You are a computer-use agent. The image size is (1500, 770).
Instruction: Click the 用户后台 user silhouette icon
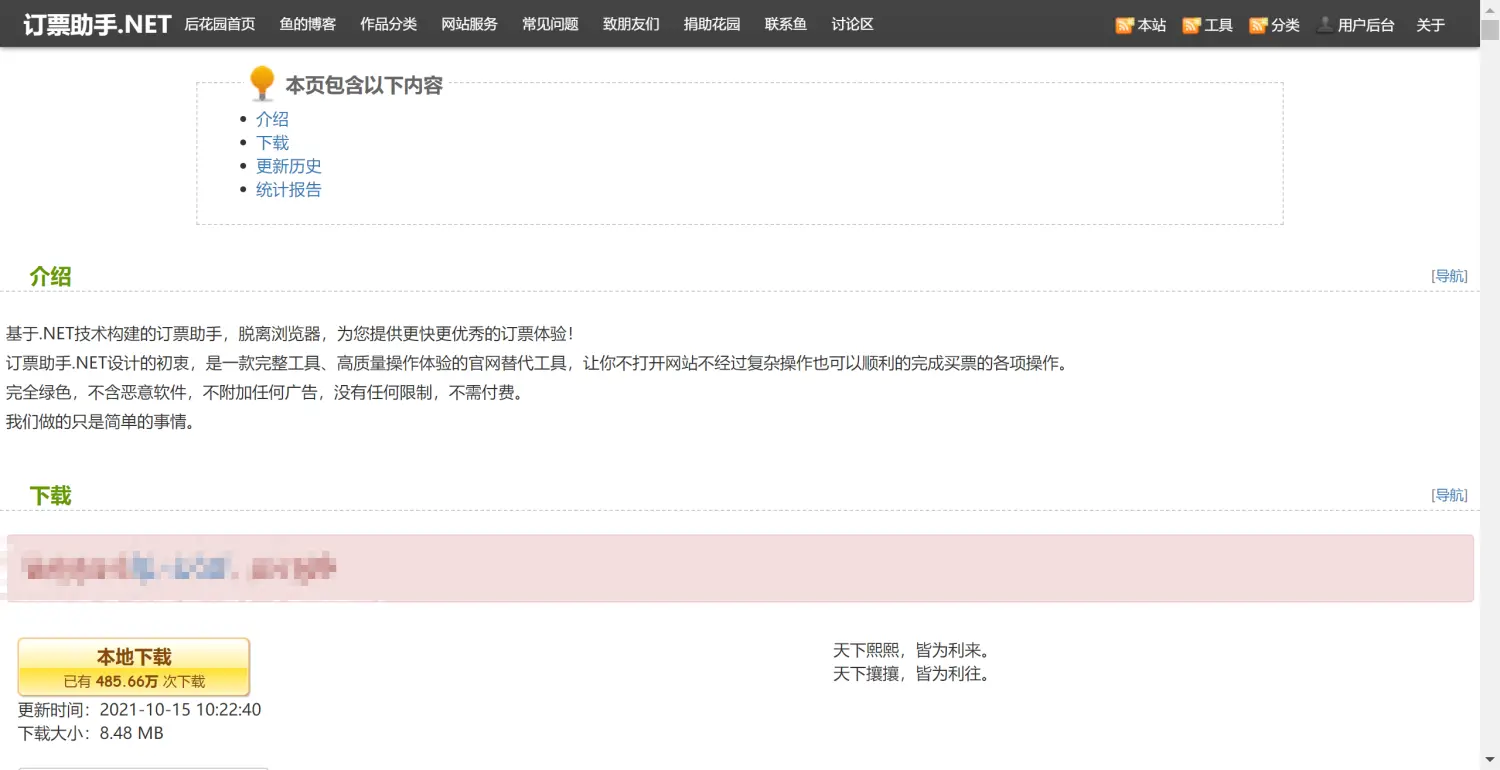coord(1324,24)
